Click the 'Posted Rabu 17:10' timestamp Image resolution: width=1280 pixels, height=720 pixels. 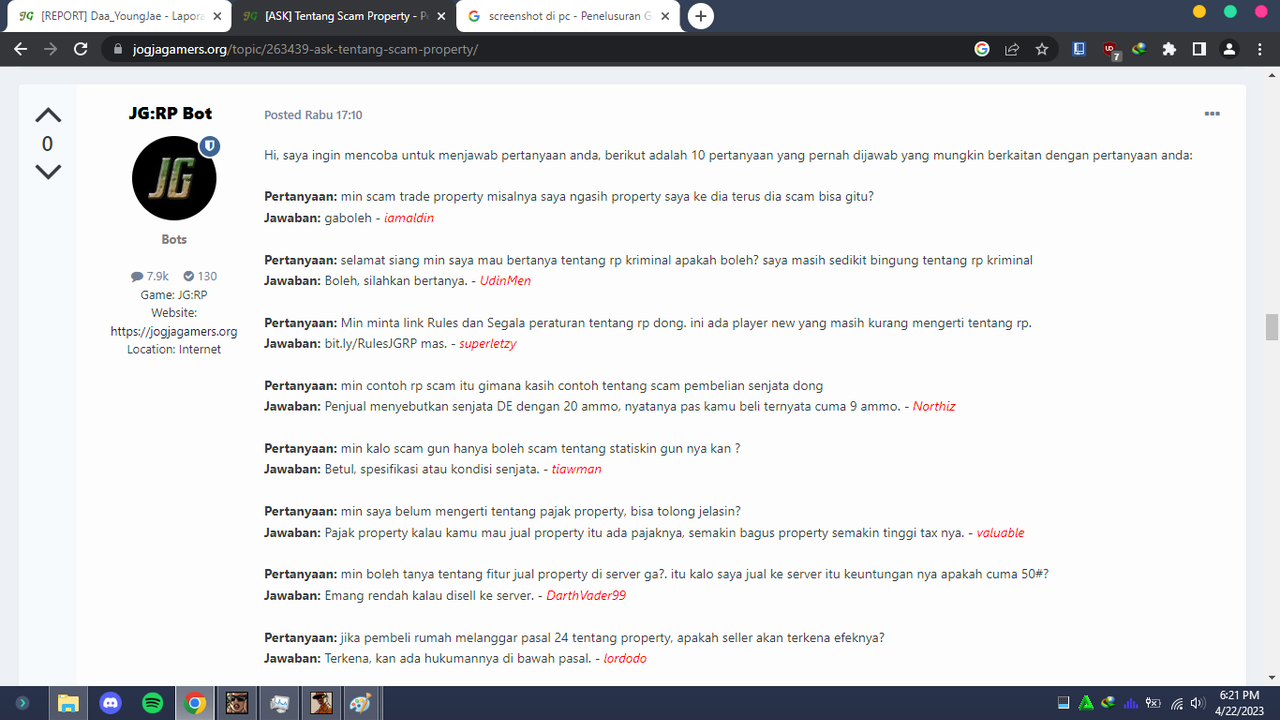point(313,115)
